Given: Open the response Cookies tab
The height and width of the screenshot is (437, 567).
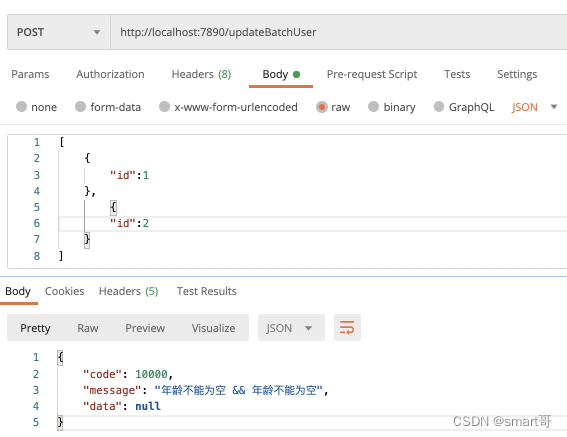Looking at the screenshot, I should (64, 291).
